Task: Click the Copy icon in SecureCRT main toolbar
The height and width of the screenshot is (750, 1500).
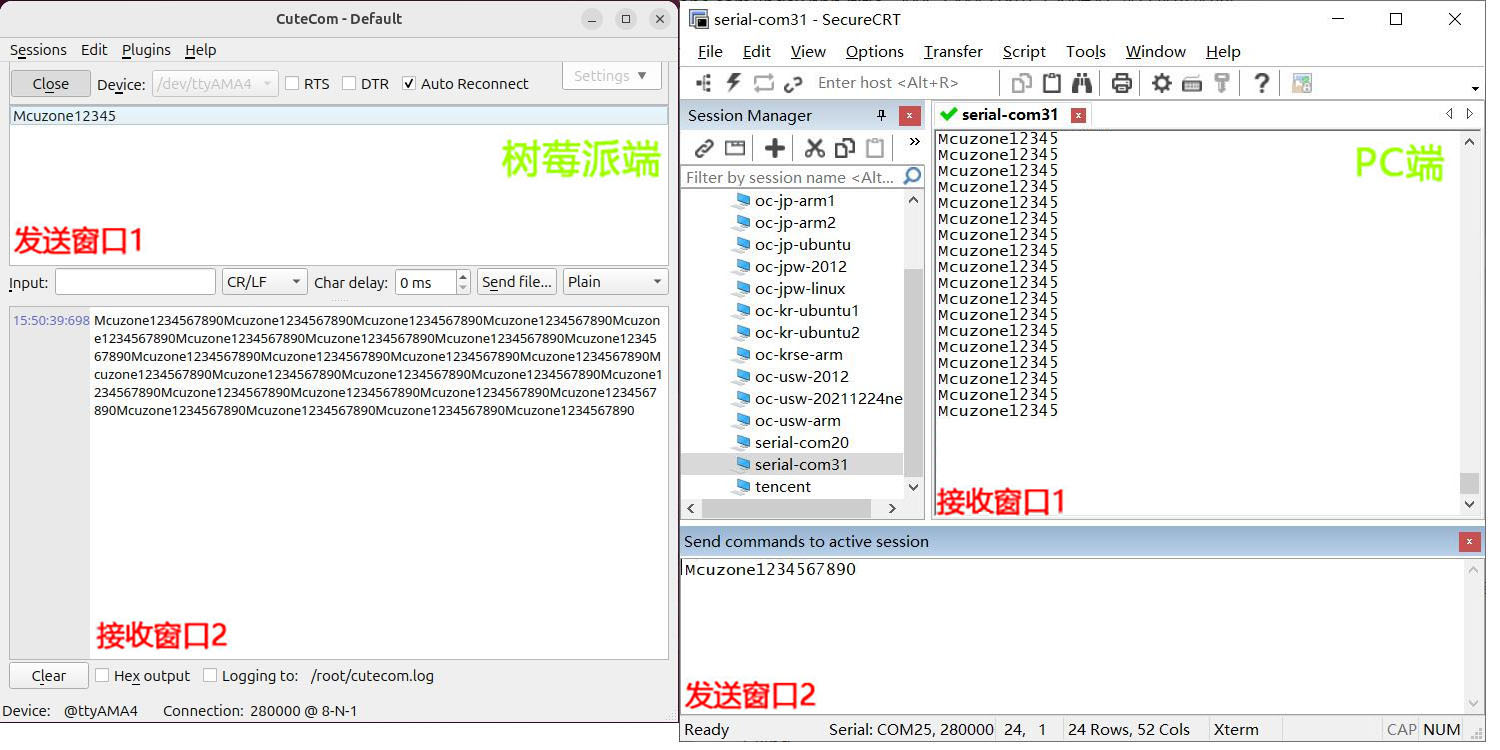Action: pyautogui.click(x=1022, y=83)
